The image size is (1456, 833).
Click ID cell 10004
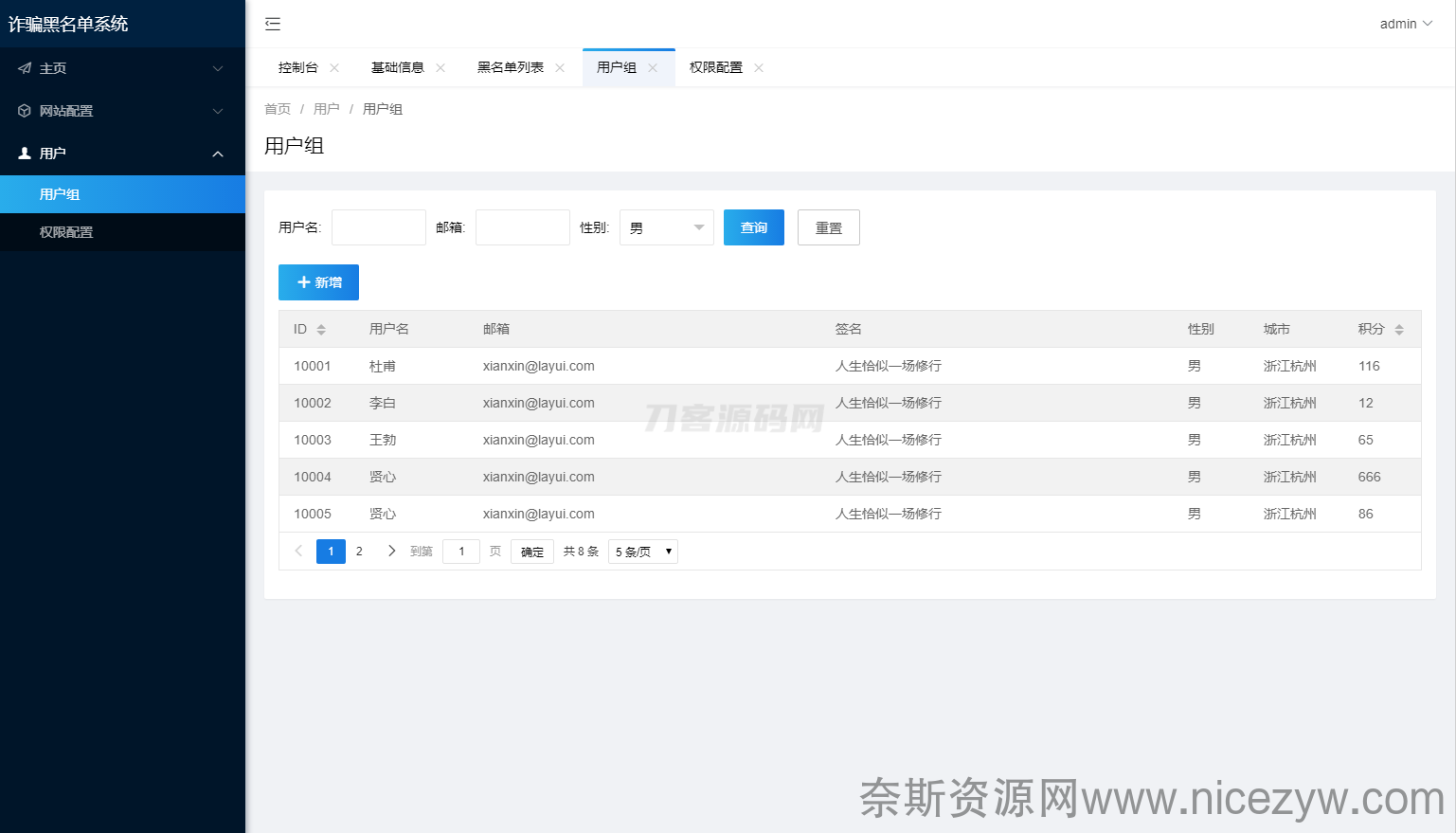click(313, 477)
